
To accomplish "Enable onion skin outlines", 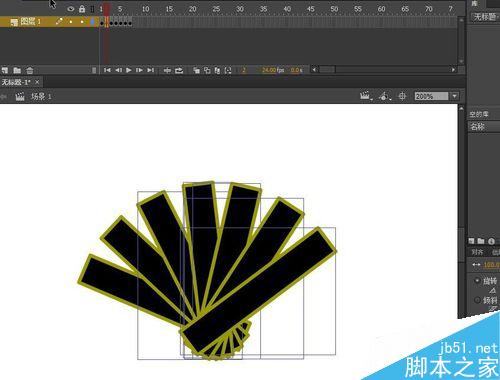I will coord(207,70).
